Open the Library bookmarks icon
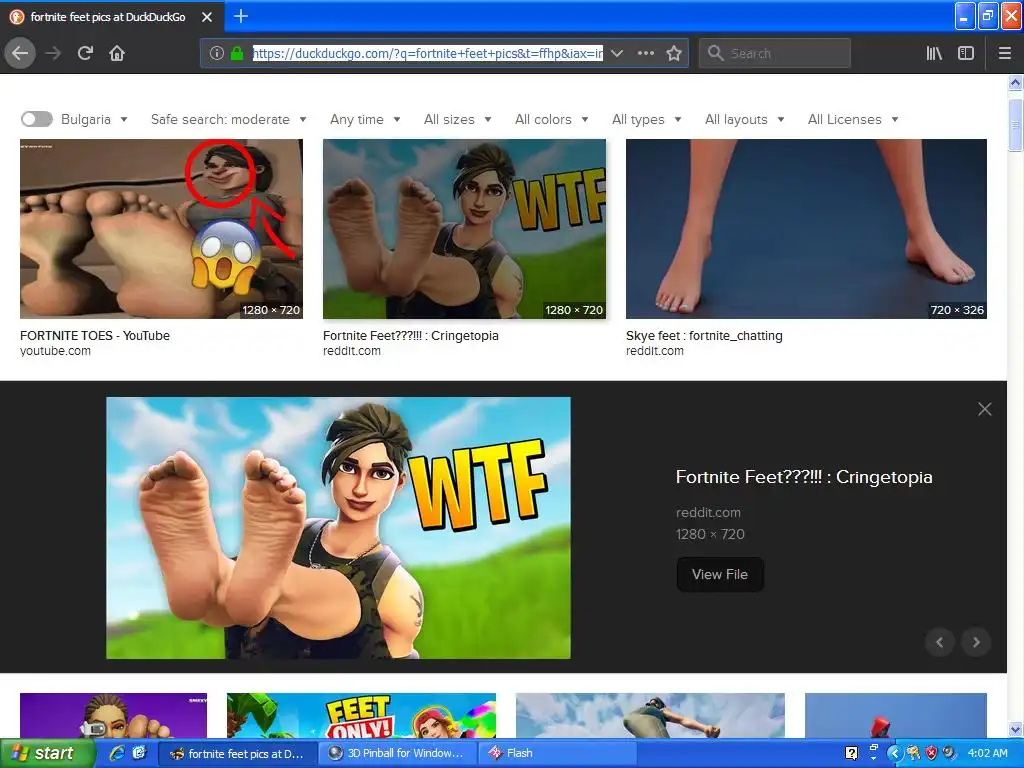 (x=934, y=53)
